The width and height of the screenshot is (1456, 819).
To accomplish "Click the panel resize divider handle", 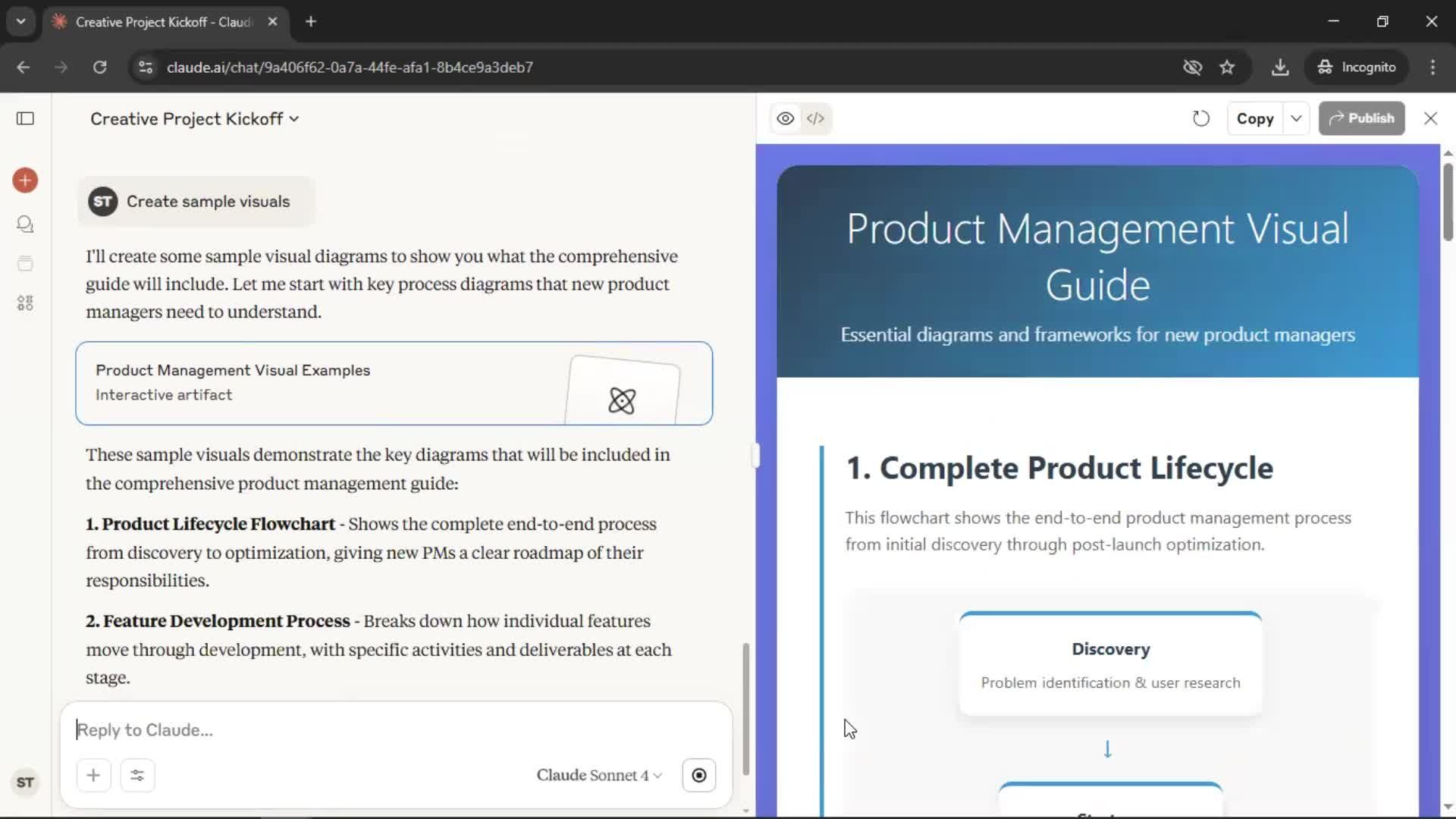I will coord(755,455).
